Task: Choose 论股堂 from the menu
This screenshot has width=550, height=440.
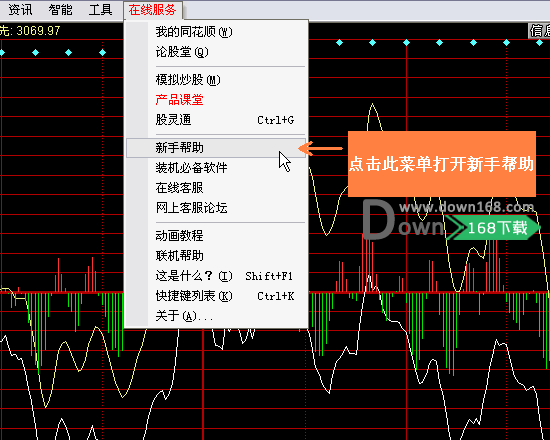Action: coord(216,52)
